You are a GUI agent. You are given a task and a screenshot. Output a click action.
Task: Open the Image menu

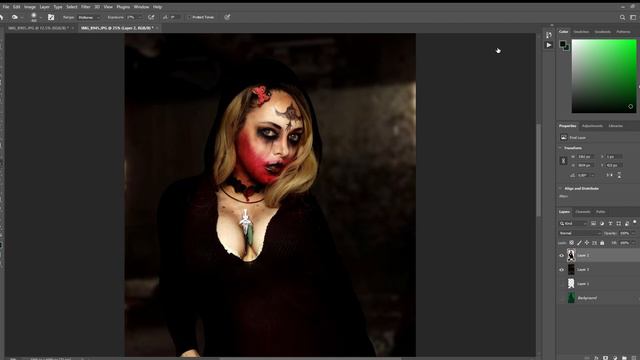pyautogui.click(x=29, y=7)
